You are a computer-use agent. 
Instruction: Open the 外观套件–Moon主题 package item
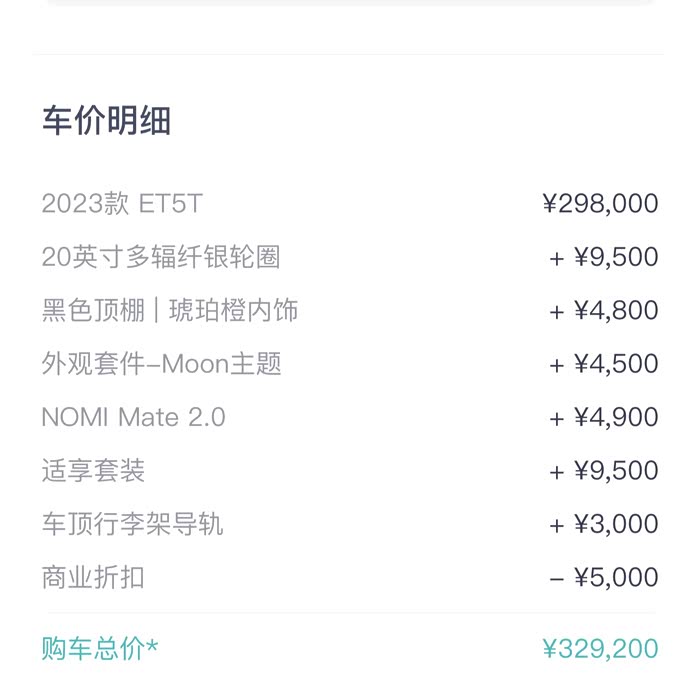point(161,364)
